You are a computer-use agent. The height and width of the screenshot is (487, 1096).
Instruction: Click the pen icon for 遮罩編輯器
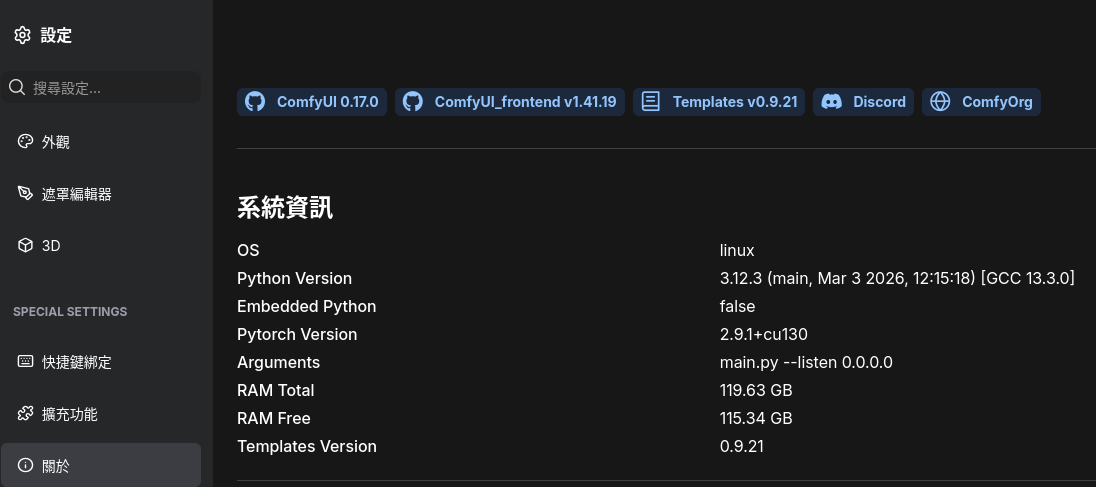26,193
